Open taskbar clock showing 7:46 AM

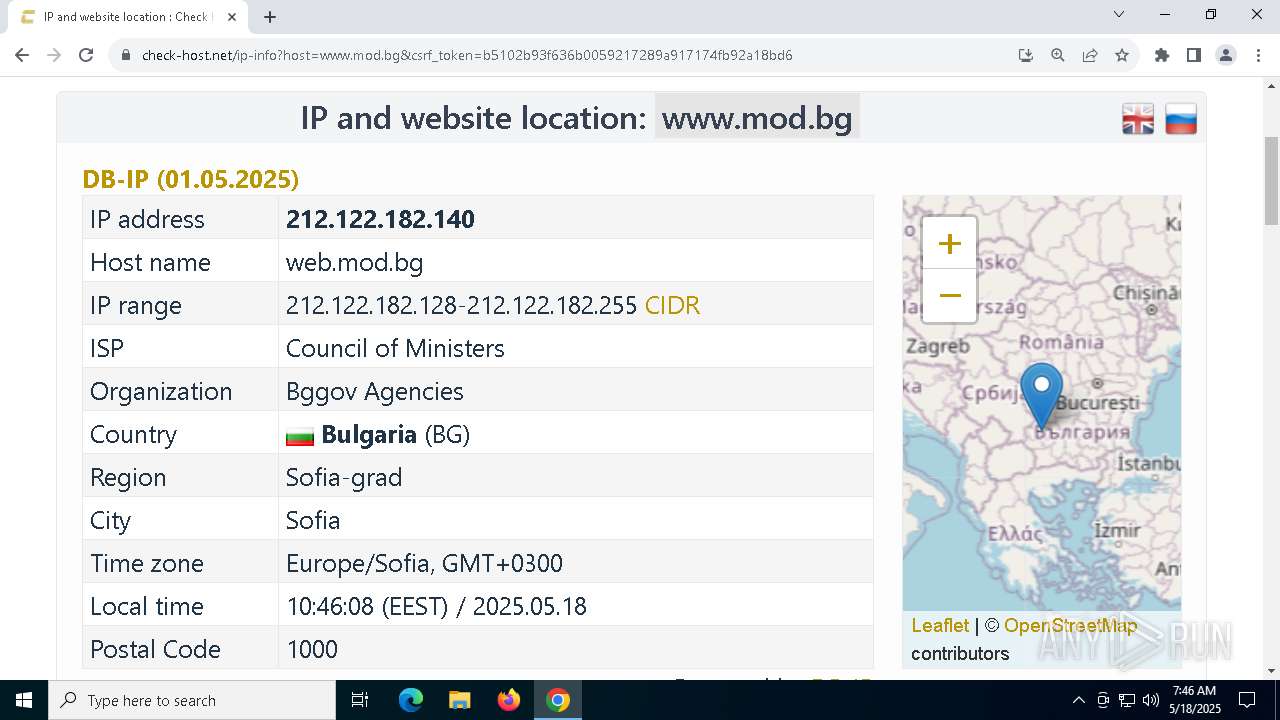1196,700
